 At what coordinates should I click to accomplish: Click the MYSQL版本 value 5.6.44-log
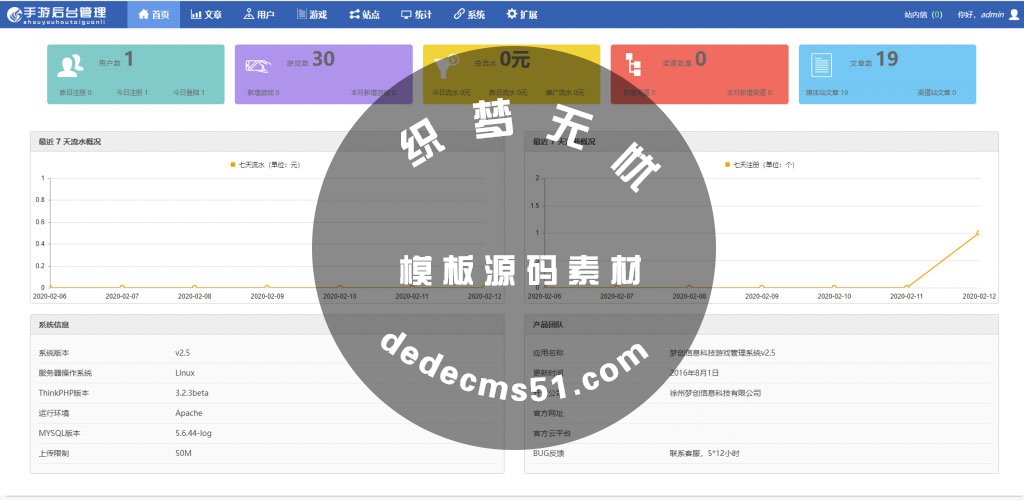tap(193, 433)
